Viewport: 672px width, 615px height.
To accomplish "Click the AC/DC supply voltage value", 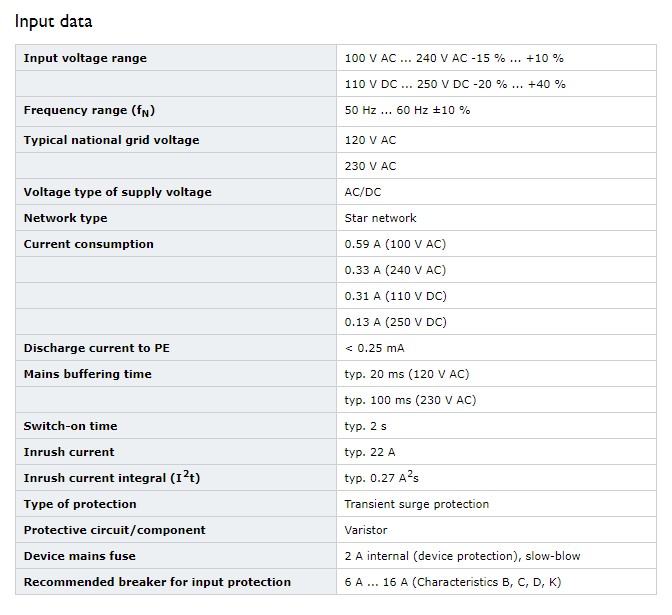I will point(363,192).
